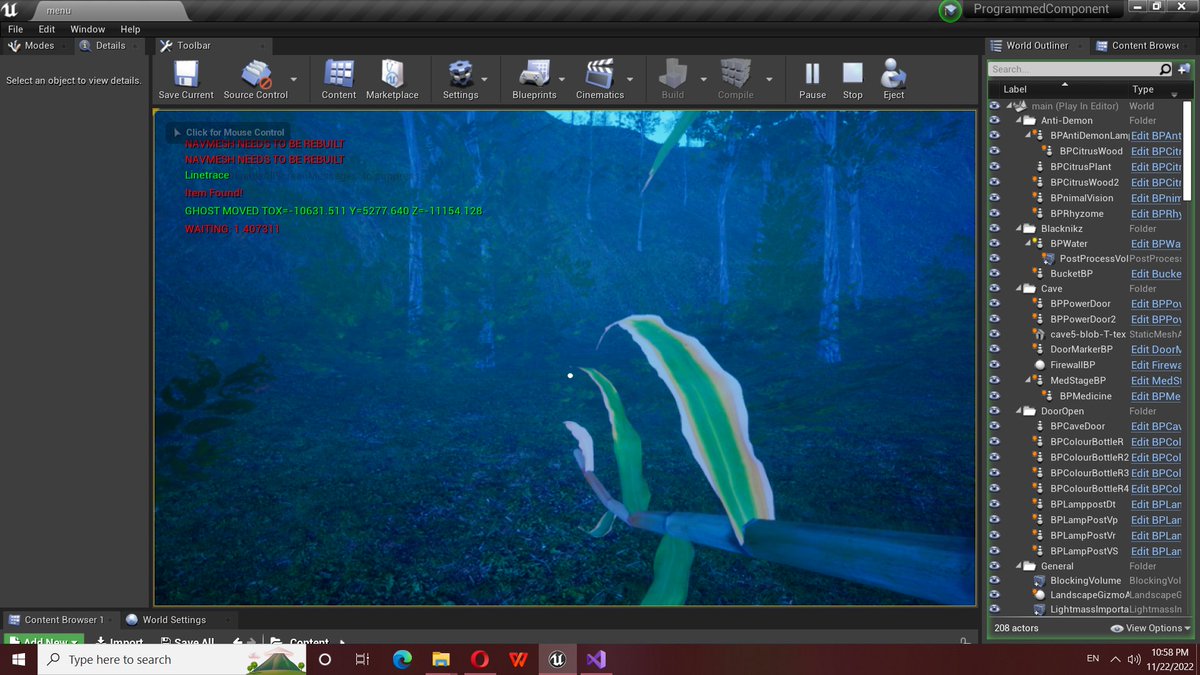Click the Edit BPCitrusPlant blueprint link
Screen dimensions: 1200x675
point(1155,167)
